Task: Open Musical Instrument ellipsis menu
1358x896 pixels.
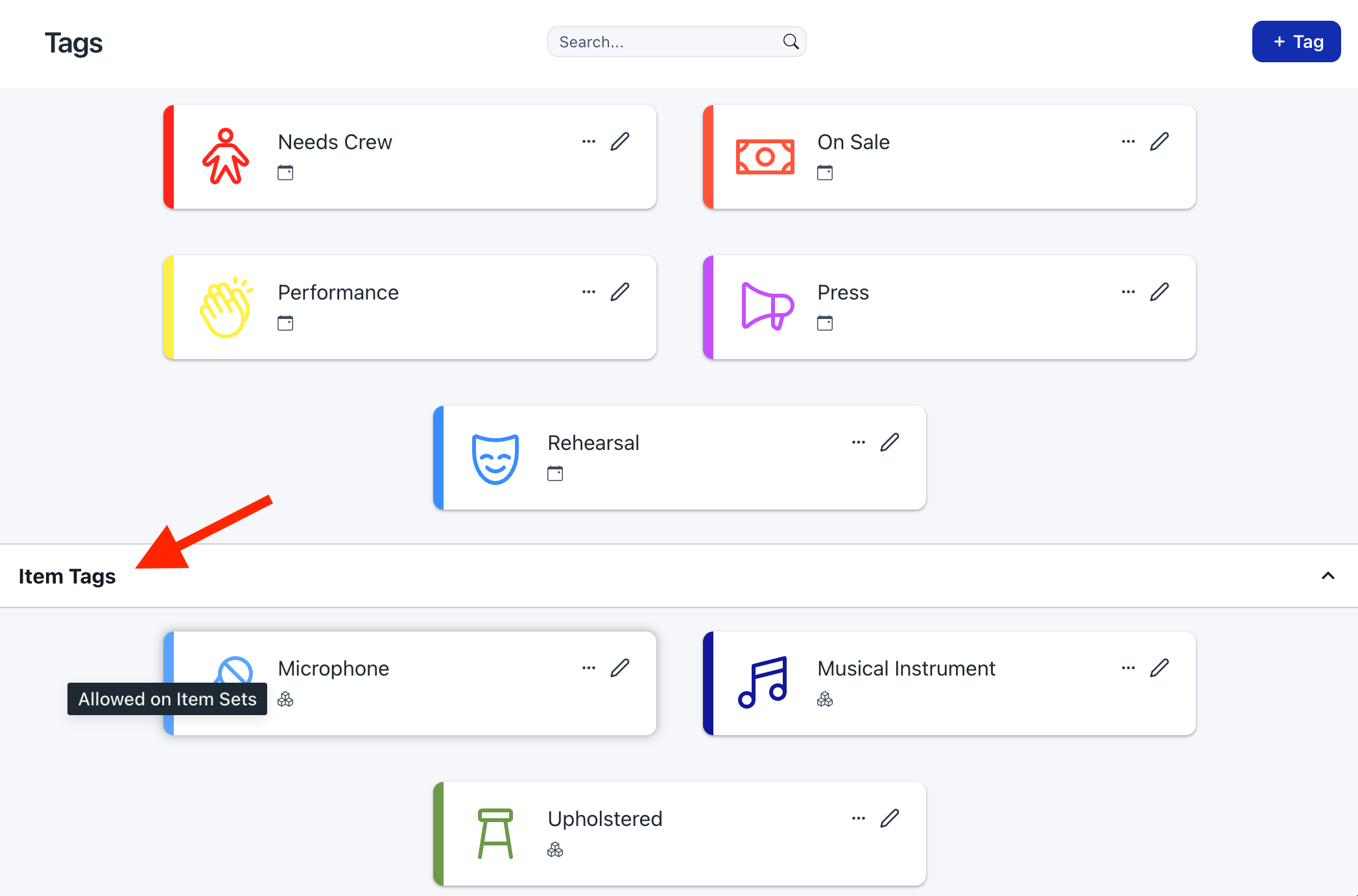Action: click(1128, 668)
